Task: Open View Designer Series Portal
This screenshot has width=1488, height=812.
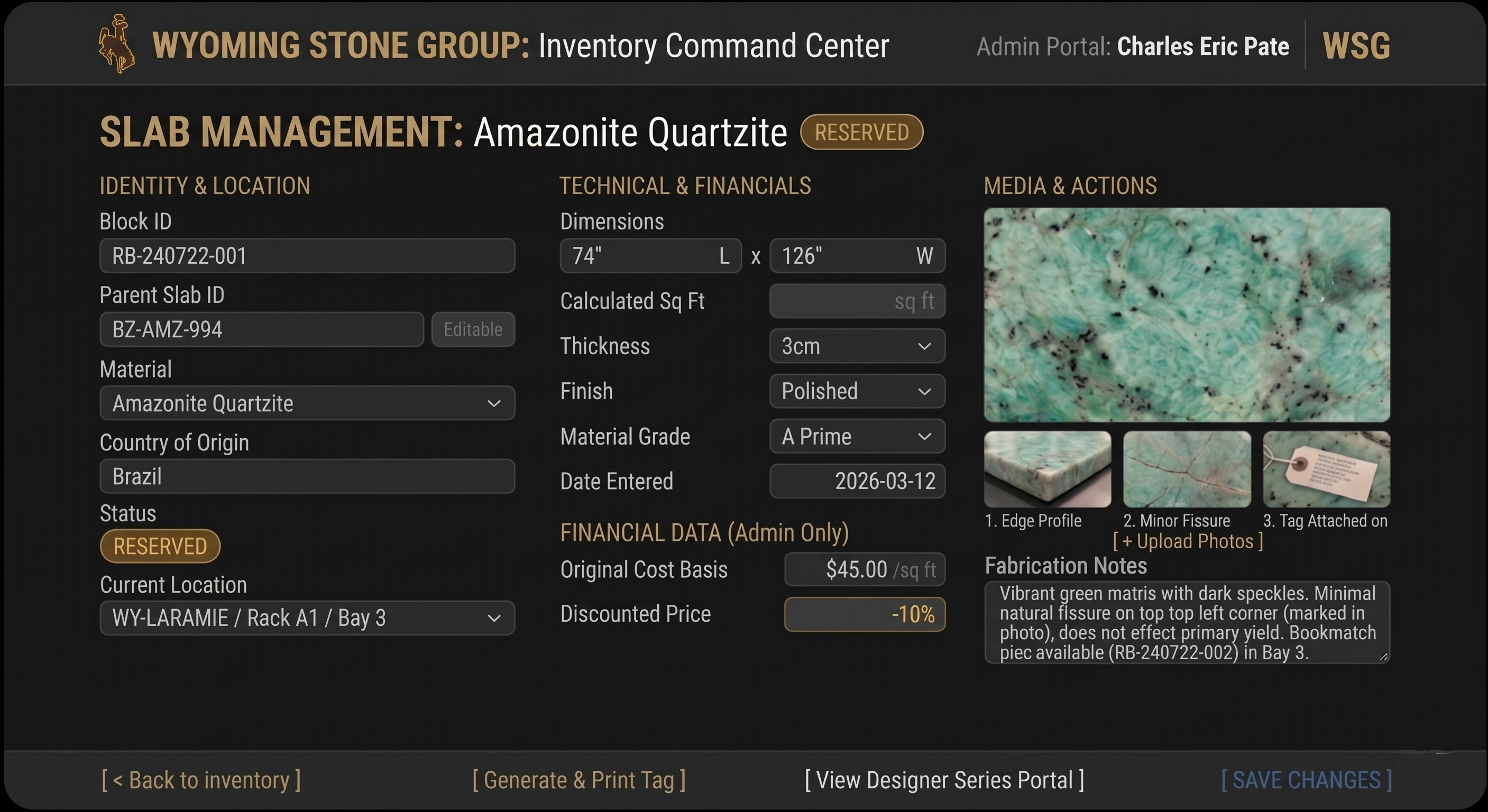Action: 944,780
